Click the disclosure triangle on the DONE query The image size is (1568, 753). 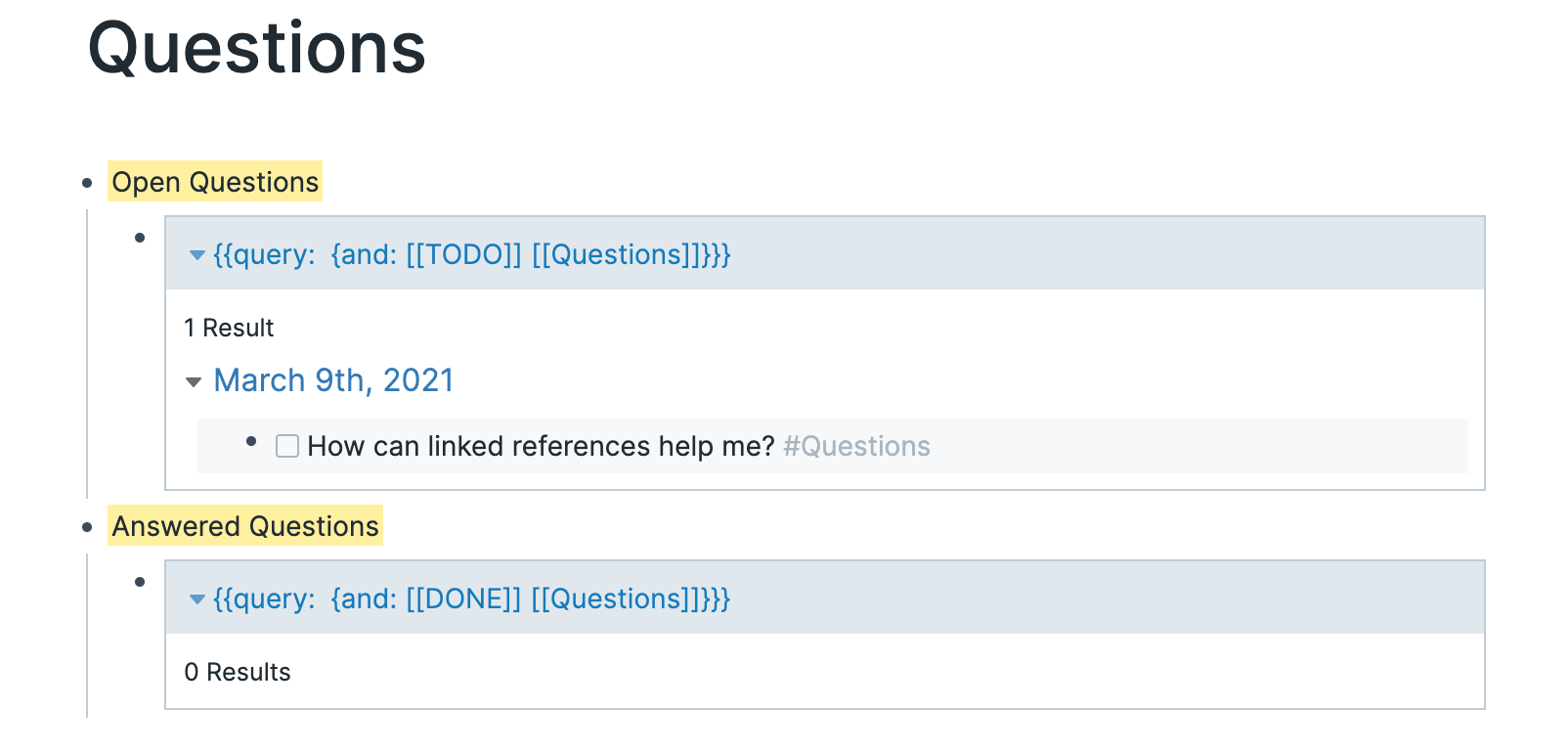pyautogui.click(x=196, y=598)
